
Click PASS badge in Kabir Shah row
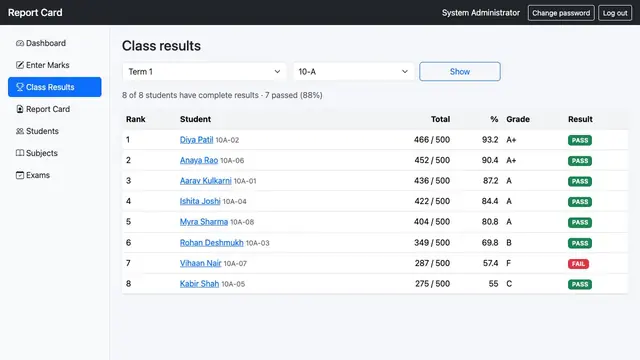point(580,284)
